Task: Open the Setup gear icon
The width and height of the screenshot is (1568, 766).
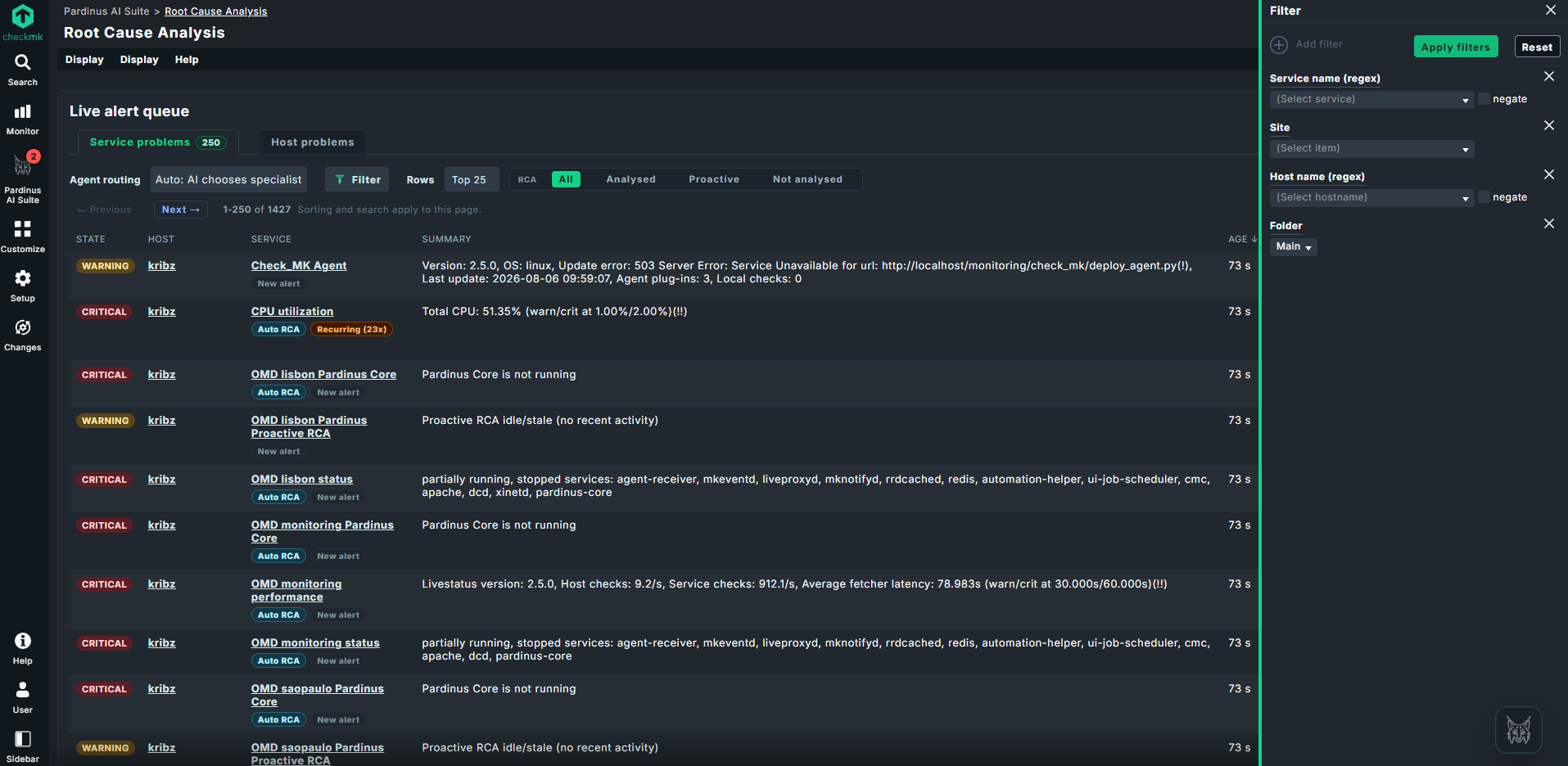Action: 23,278
